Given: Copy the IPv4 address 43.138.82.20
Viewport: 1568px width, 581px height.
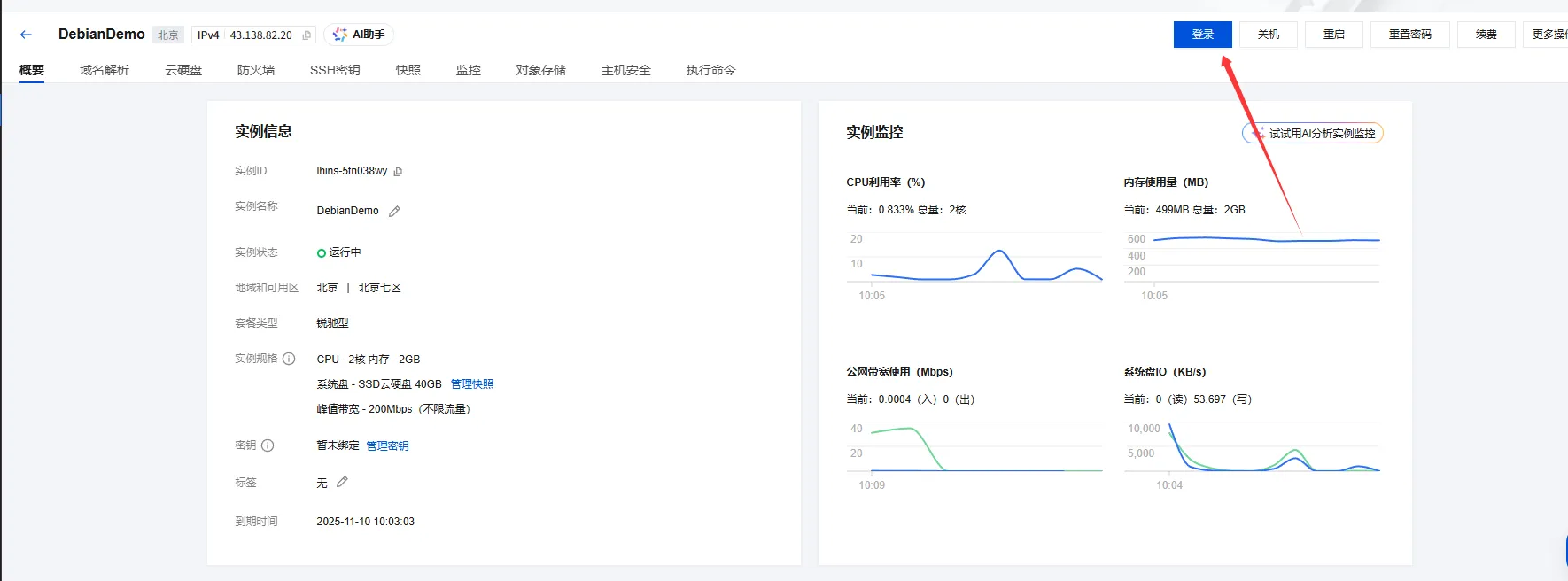Looking at the screenshot, I should pos(307,35).
